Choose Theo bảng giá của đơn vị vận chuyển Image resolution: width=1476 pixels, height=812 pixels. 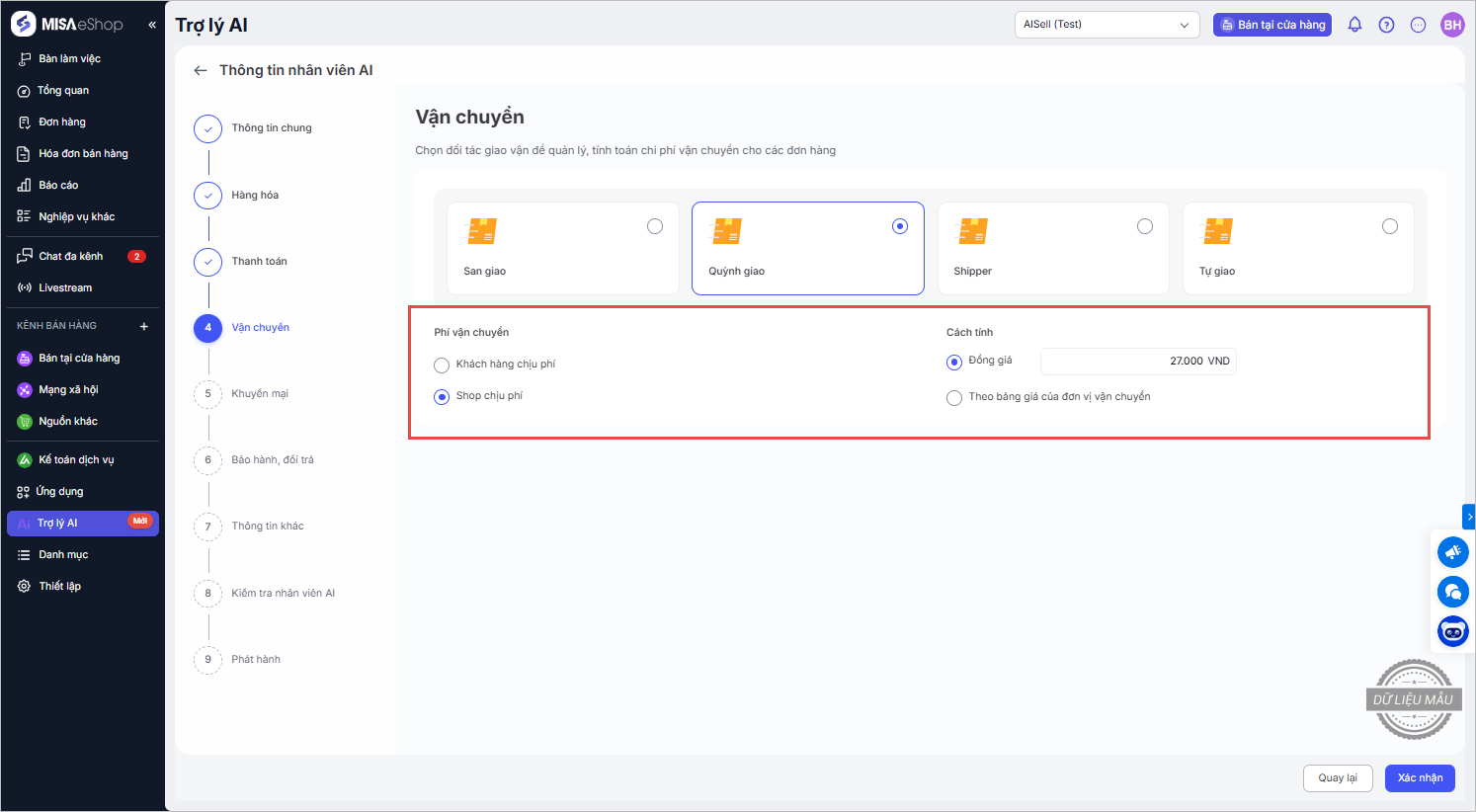tap(954, 398)
